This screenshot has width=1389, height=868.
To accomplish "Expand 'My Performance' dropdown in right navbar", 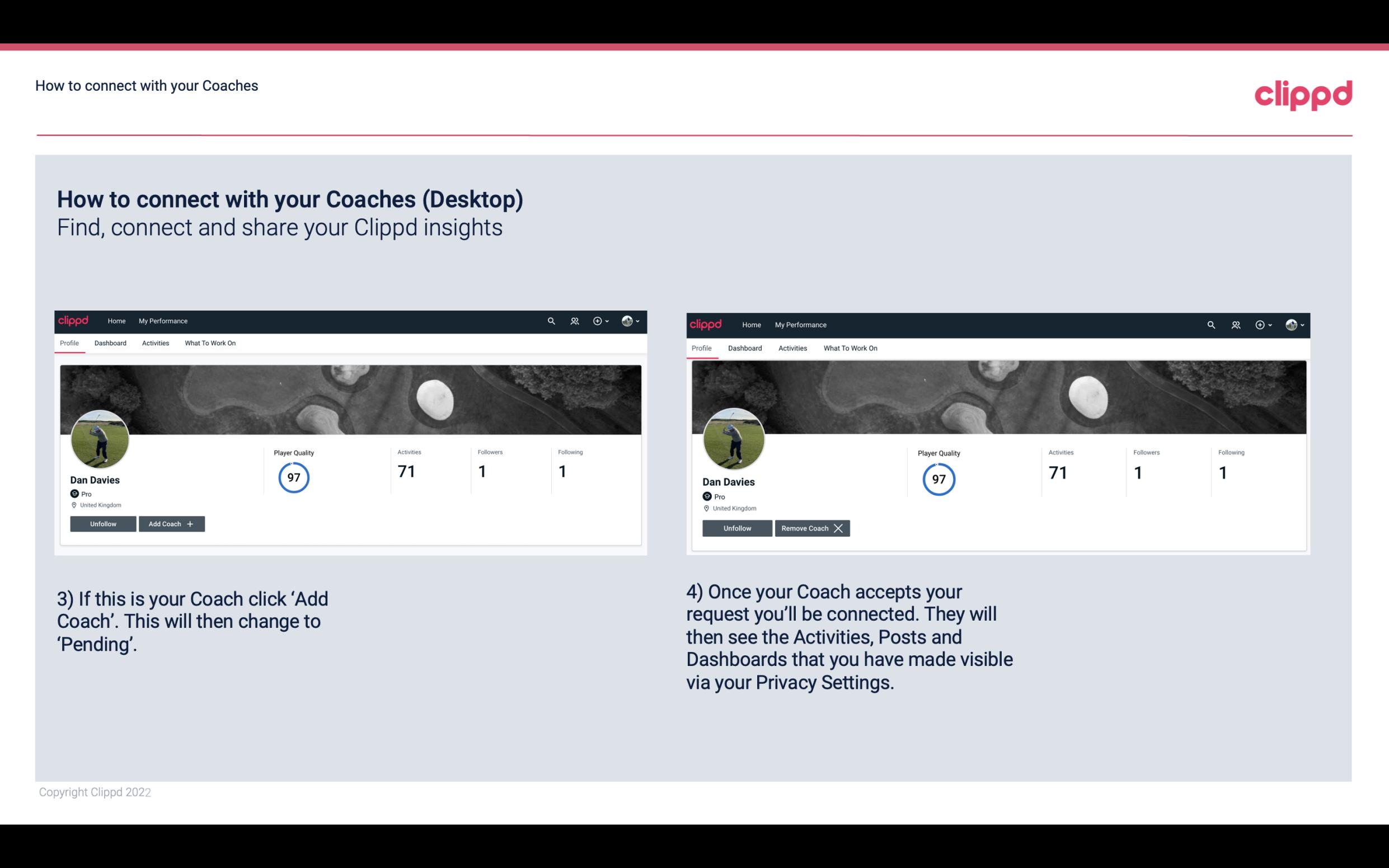I will 800,323.
